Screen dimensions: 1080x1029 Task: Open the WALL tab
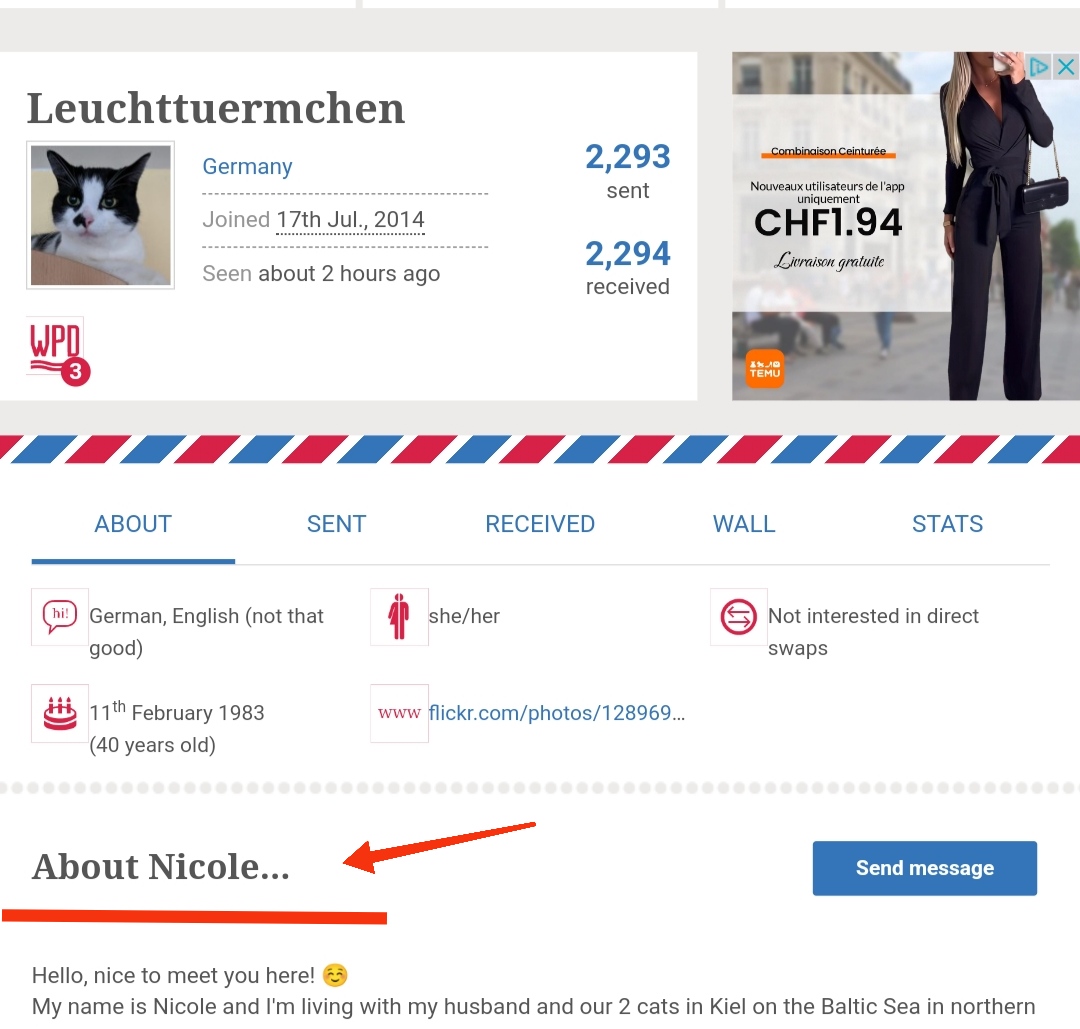coord(744,524)
